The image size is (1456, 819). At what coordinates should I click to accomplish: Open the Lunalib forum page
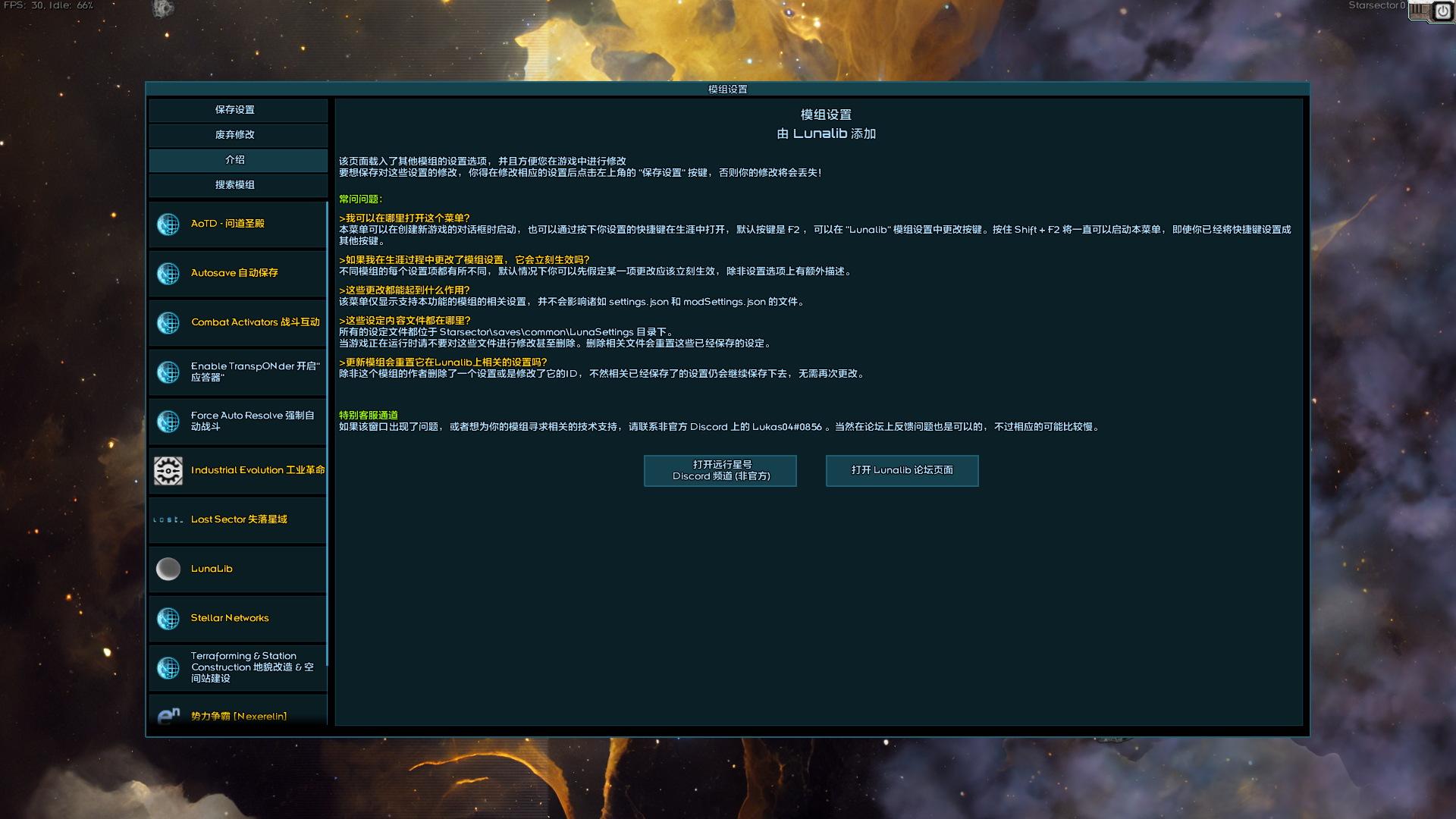point(902,470)
